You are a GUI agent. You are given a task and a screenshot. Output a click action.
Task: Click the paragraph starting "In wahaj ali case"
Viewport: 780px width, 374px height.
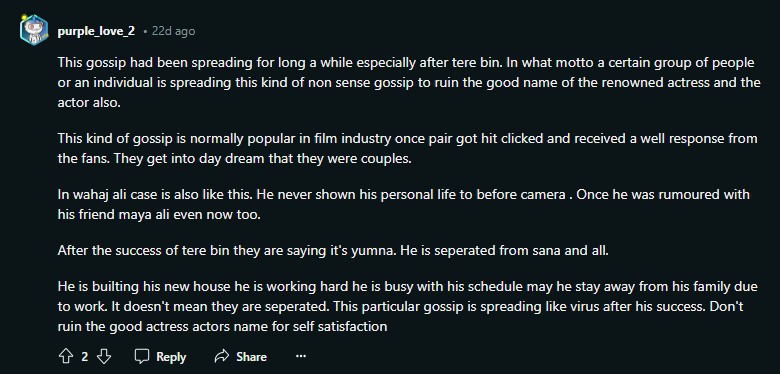[x=403, y=204]
